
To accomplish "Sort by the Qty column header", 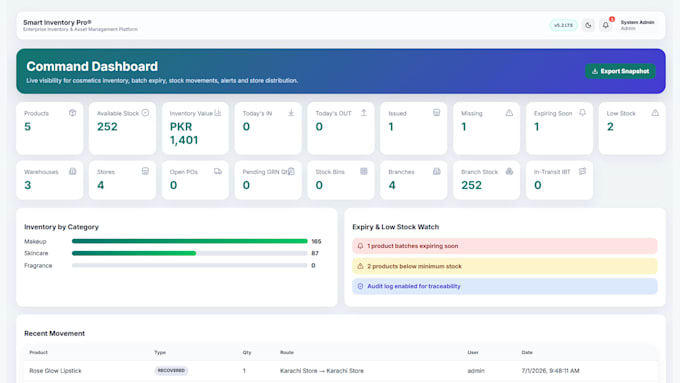I will [247, 353].
